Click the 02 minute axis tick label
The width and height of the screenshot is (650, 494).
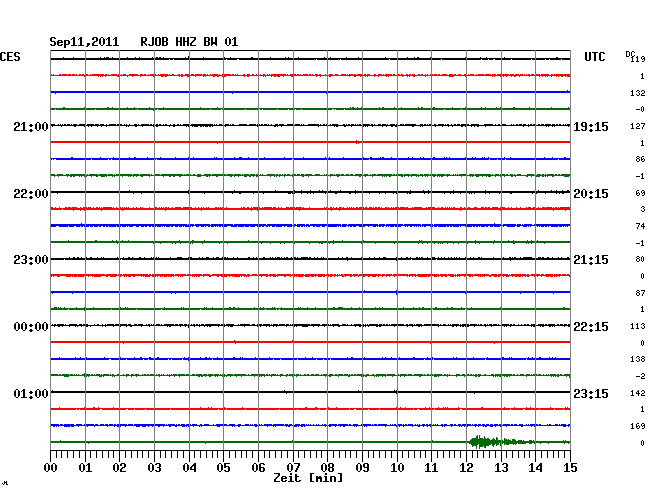(x=119, y=467)
